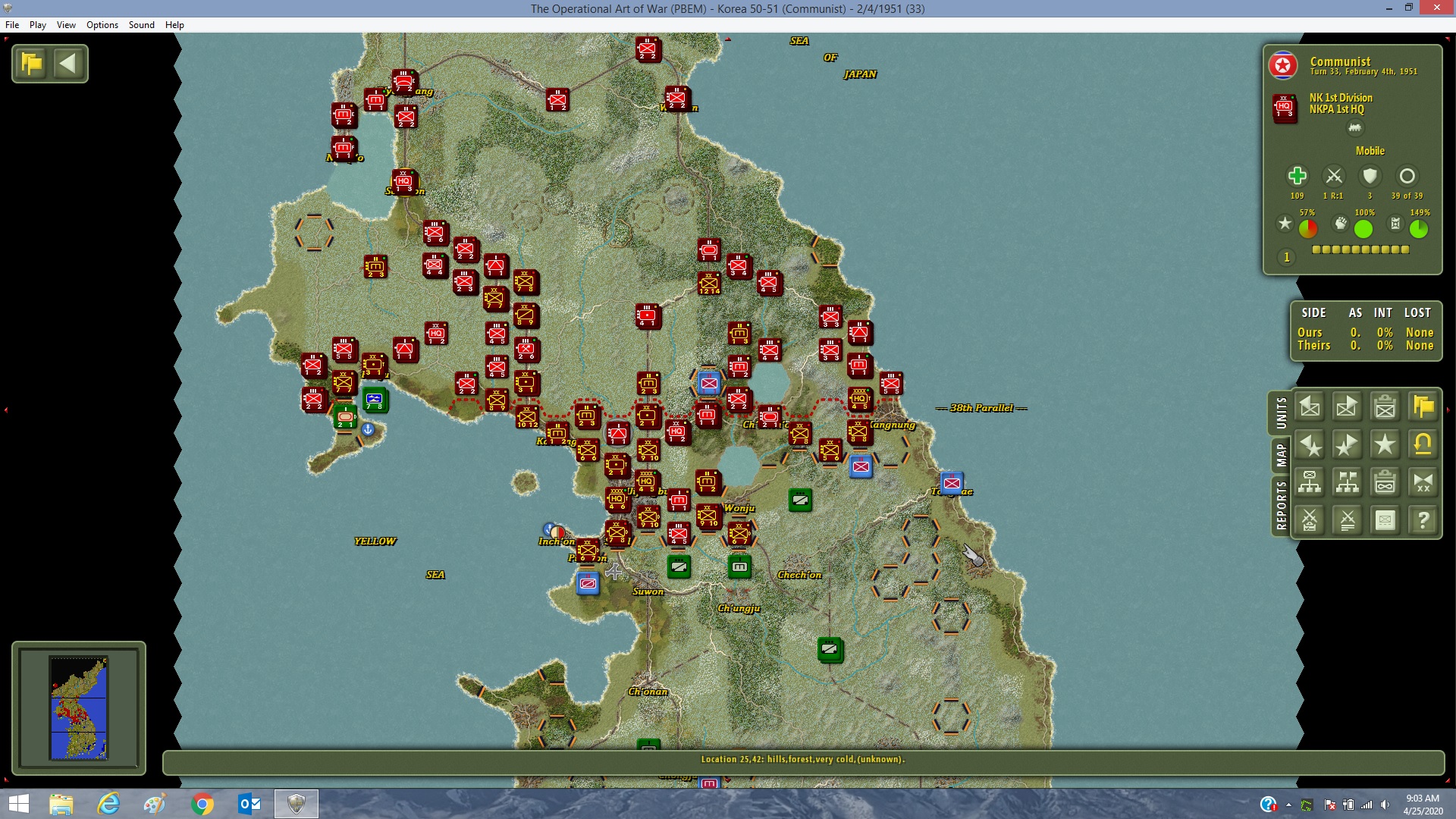Click the green cross health icon

point(1298,176)
